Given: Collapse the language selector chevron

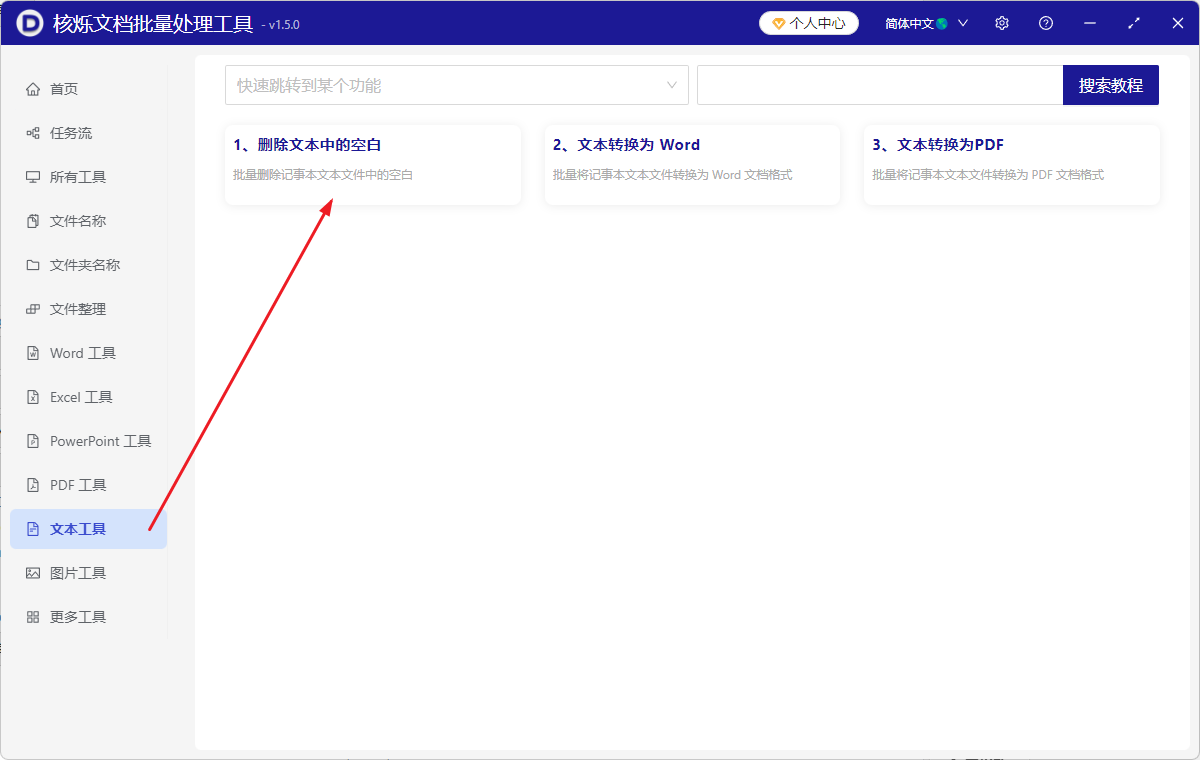Looking at the screenshot, I should [962, 22].
